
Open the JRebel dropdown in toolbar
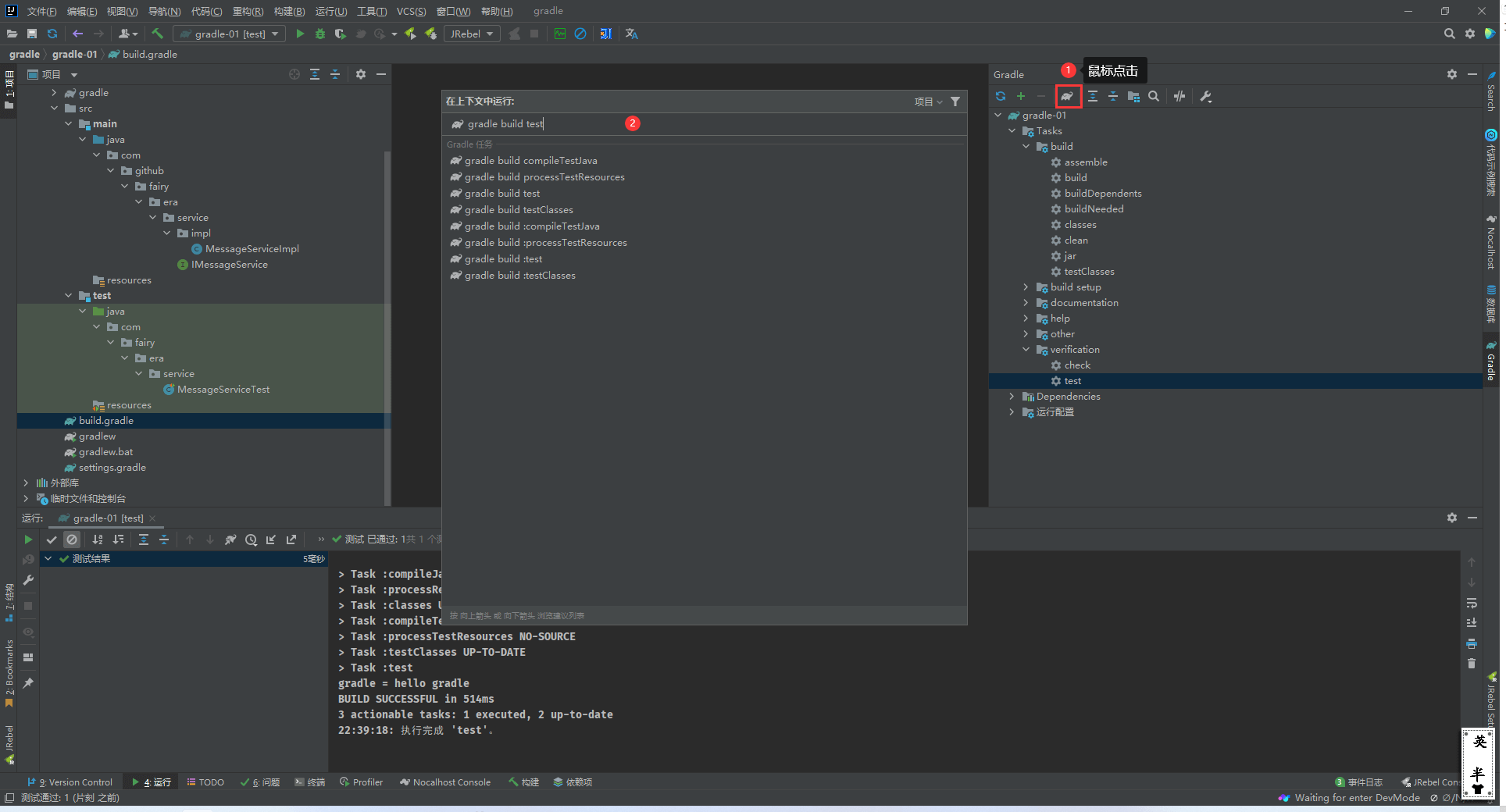click(x=472, y=34)
